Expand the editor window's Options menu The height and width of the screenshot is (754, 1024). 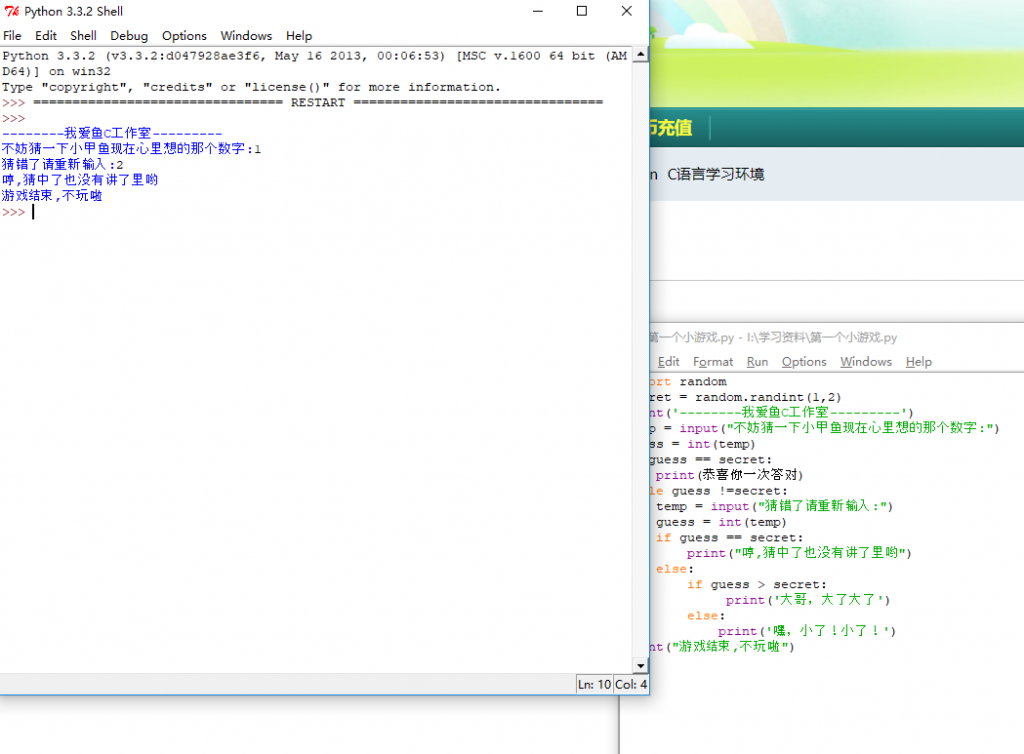(x=804, y=362)
